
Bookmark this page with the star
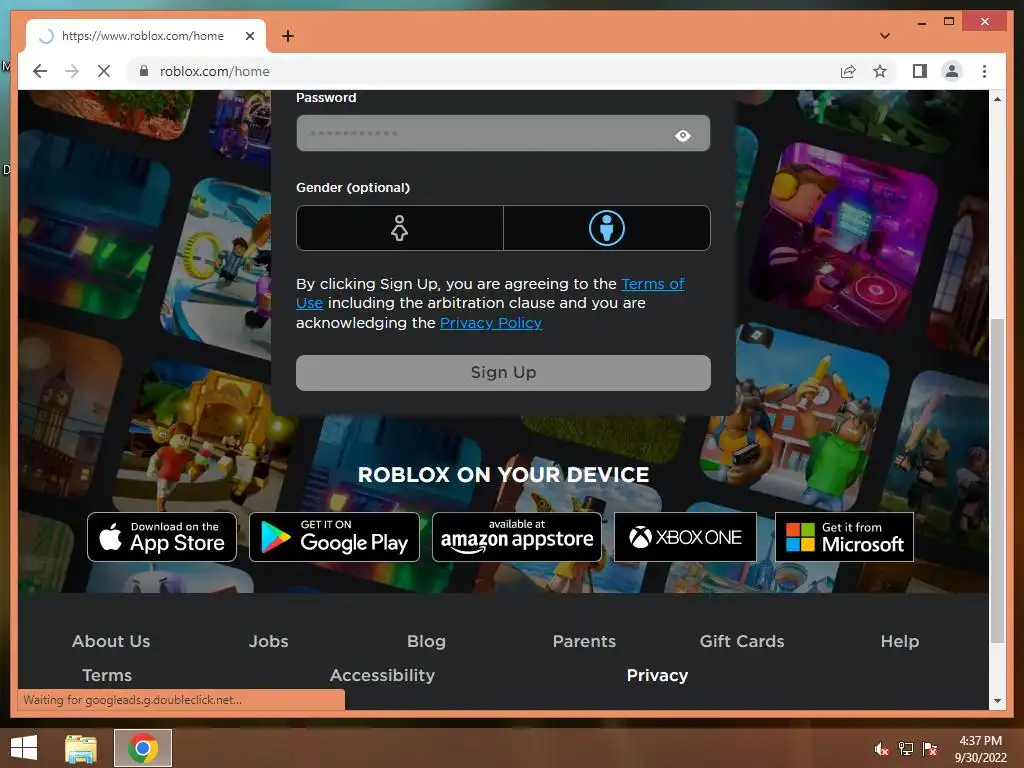[880, 71]
